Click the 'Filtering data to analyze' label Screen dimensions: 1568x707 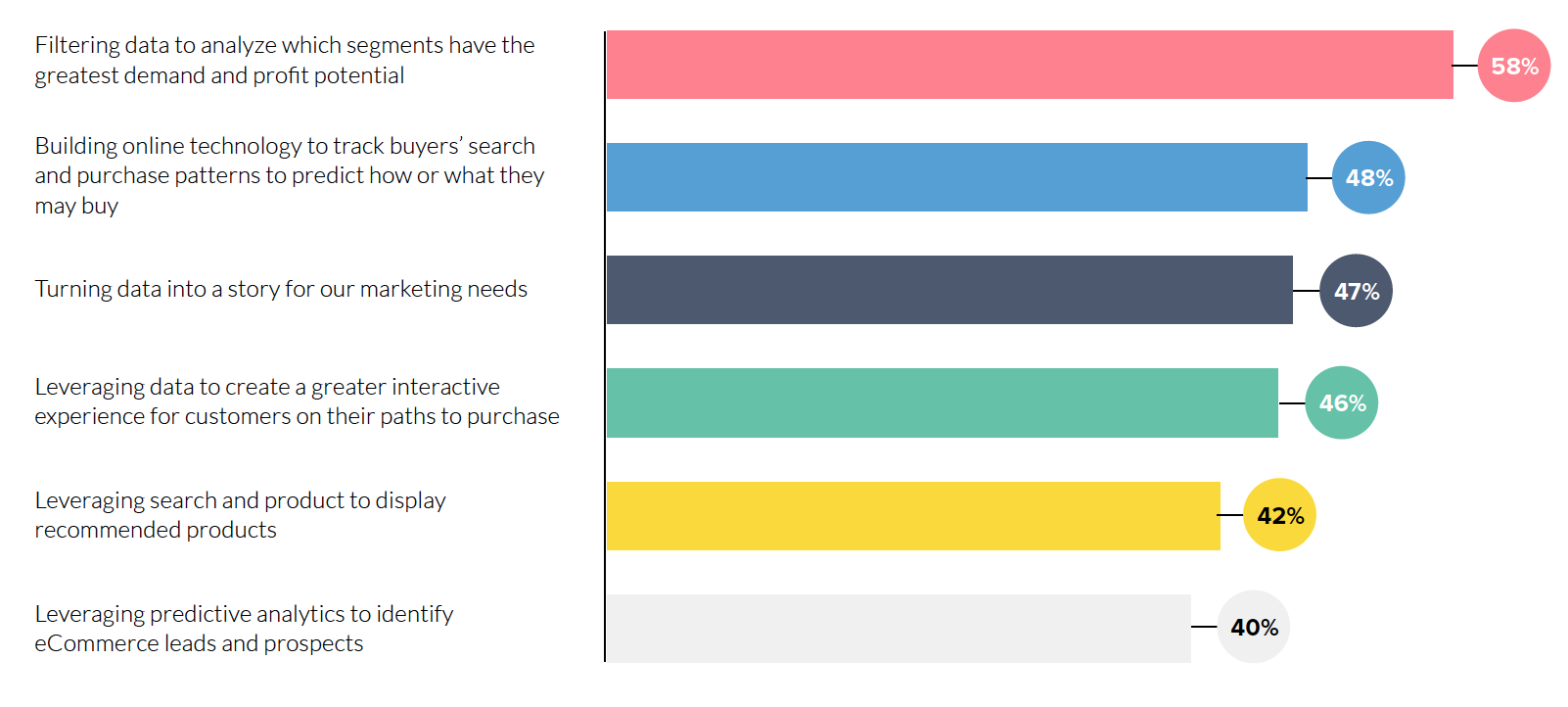tap(285, 60)
